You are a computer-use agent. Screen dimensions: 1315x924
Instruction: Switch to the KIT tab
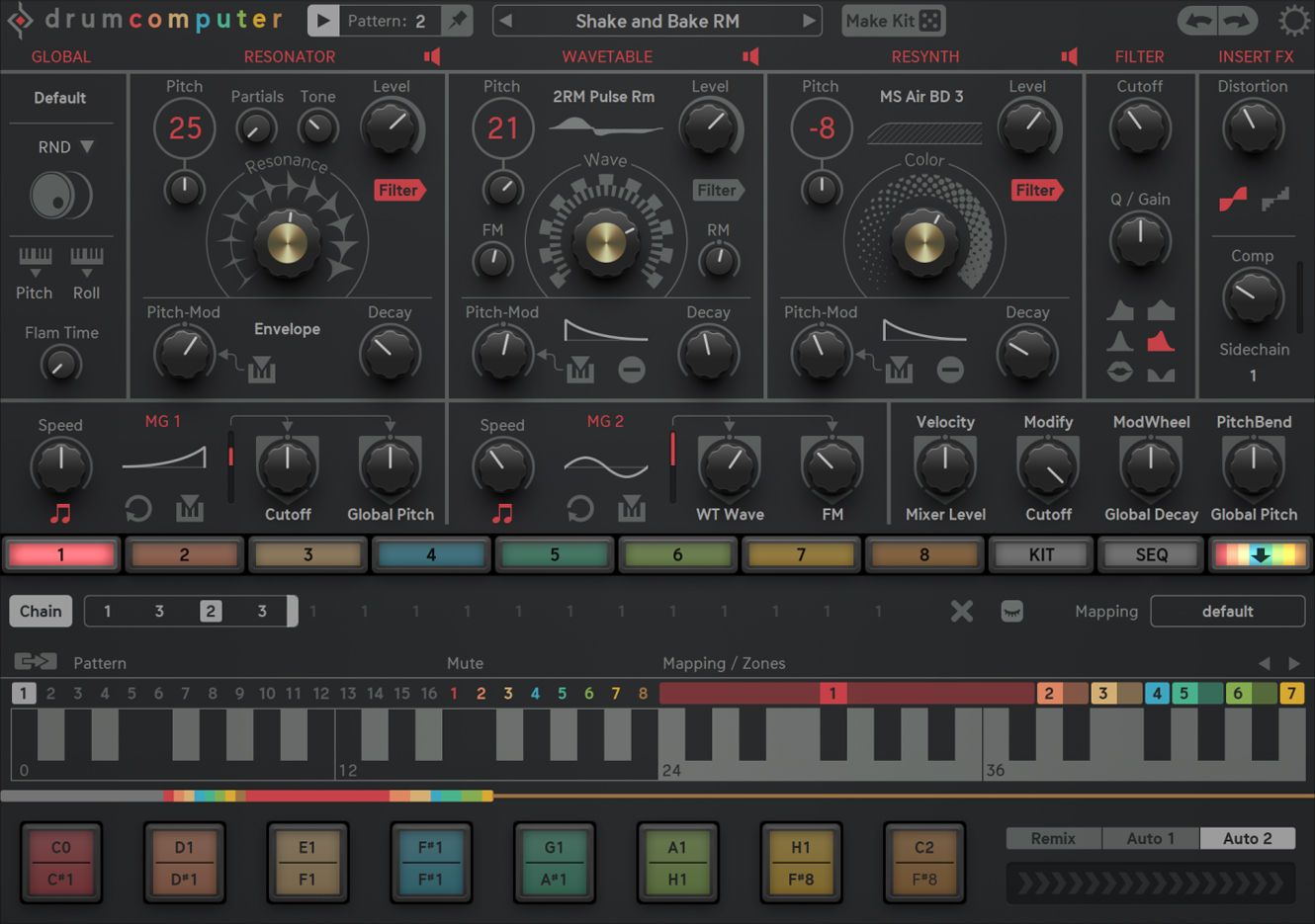[1040, 554]
